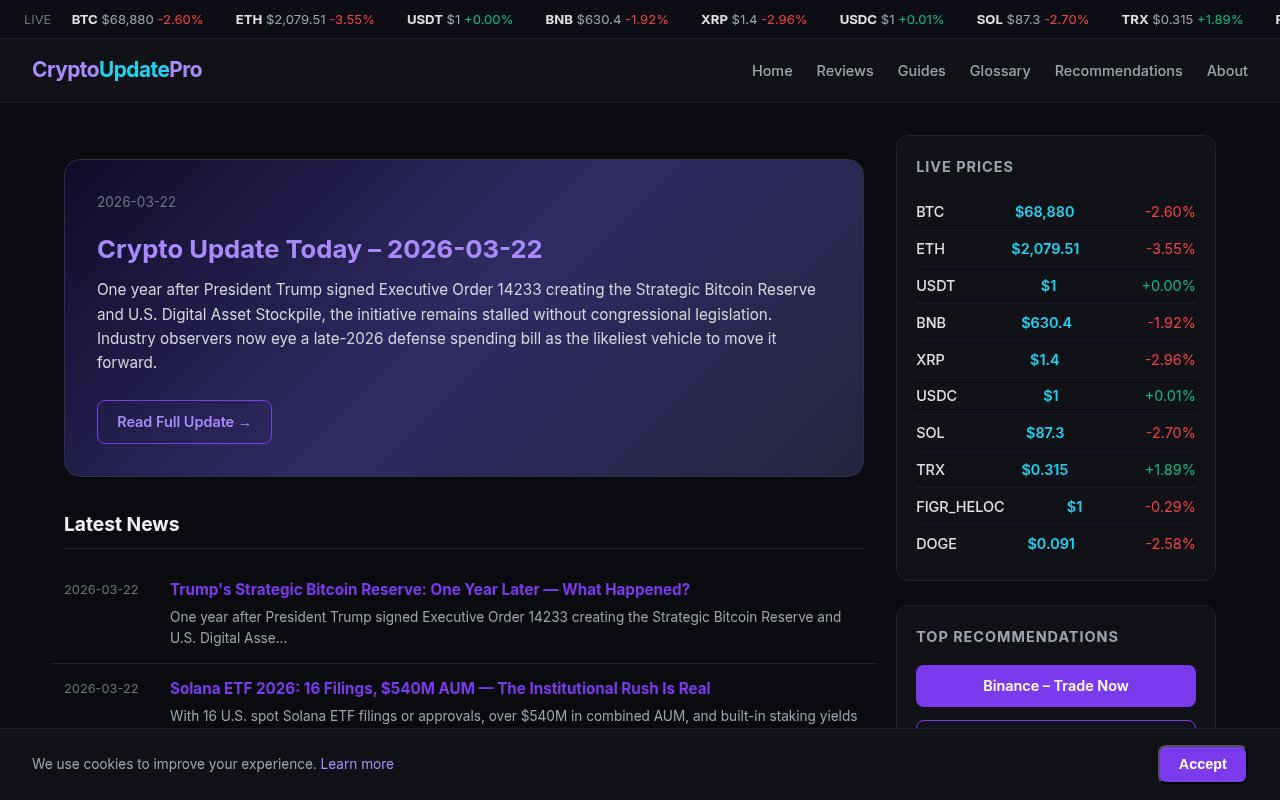
Task: Click the Crypto Update Today headline
Action: (x=319, y=249)
